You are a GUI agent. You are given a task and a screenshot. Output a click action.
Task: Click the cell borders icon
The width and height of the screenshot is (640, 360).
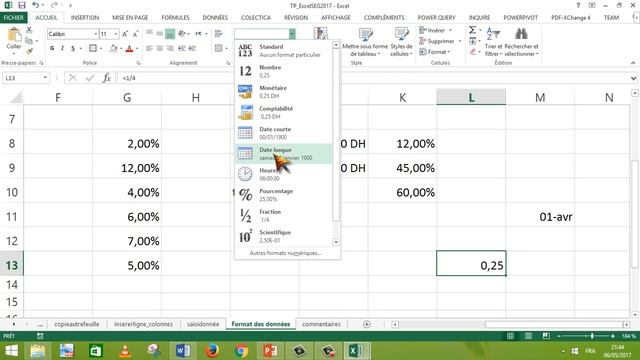tap(93, 48)
